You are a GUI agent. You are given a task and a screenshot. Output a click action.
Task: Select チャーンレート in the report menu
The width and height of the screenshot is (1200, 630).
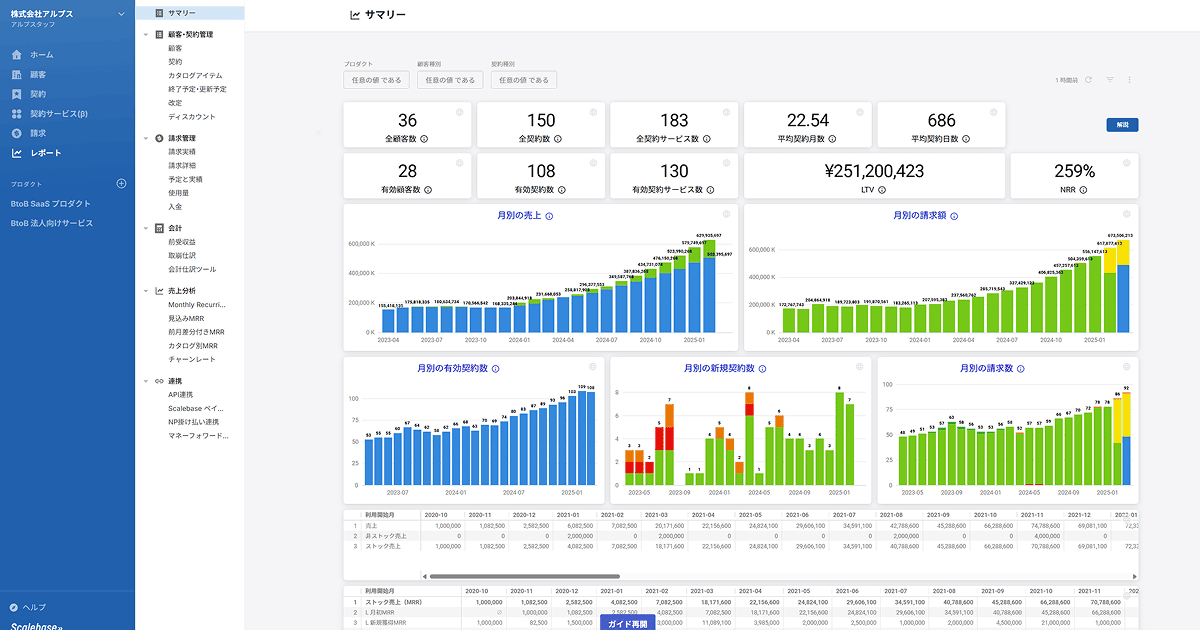191,359
